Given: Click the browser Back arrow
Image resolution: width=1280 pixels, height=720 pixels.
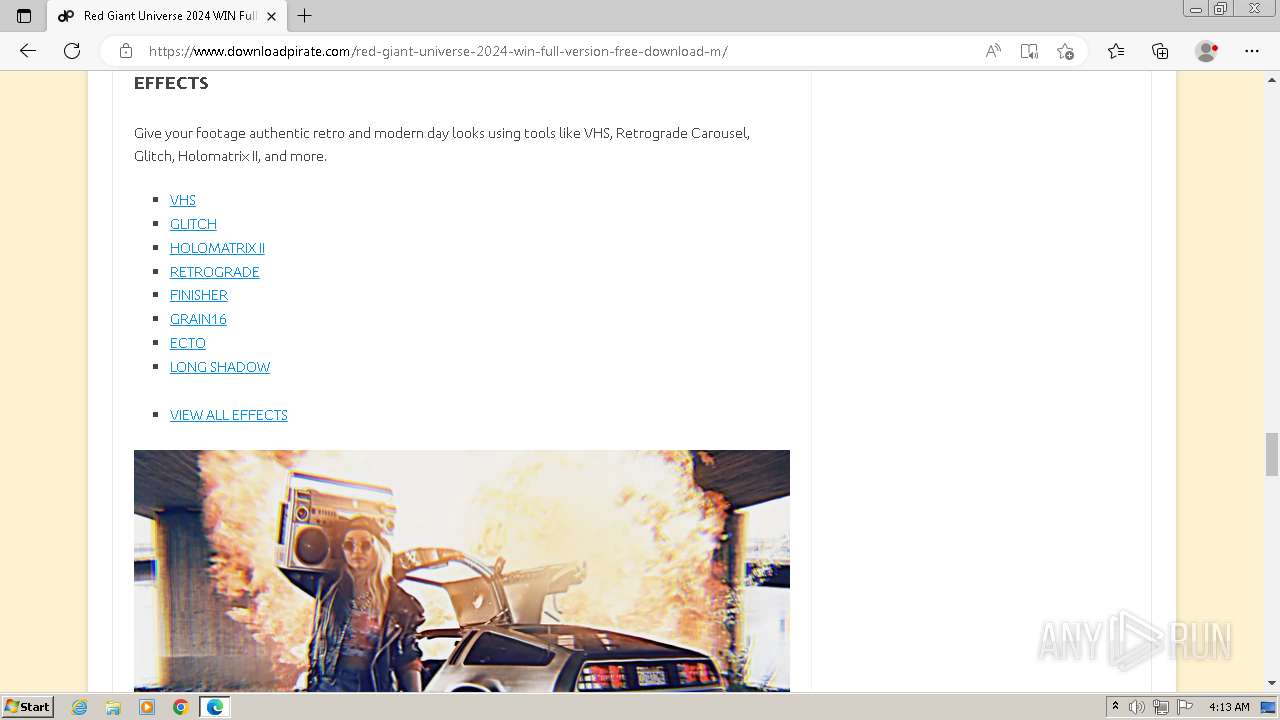Looking at the screenshot, I should (x=28, y=51).
